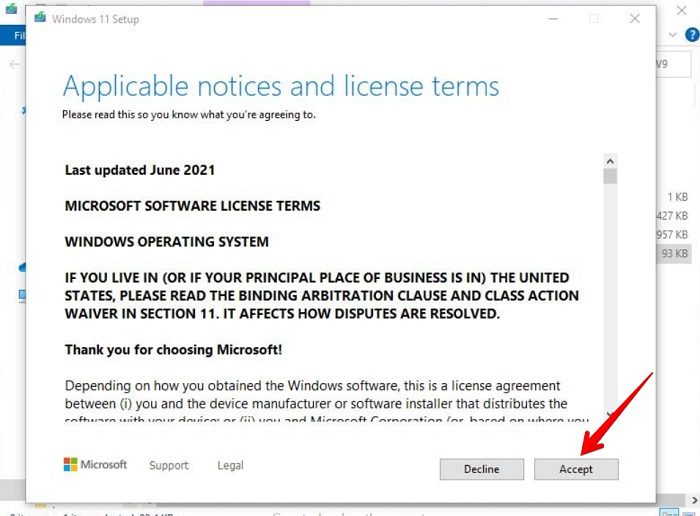Select the 427 KB file entry in Explorer
700x516 pixels.
pyautogui.click(x=672, y=216)
